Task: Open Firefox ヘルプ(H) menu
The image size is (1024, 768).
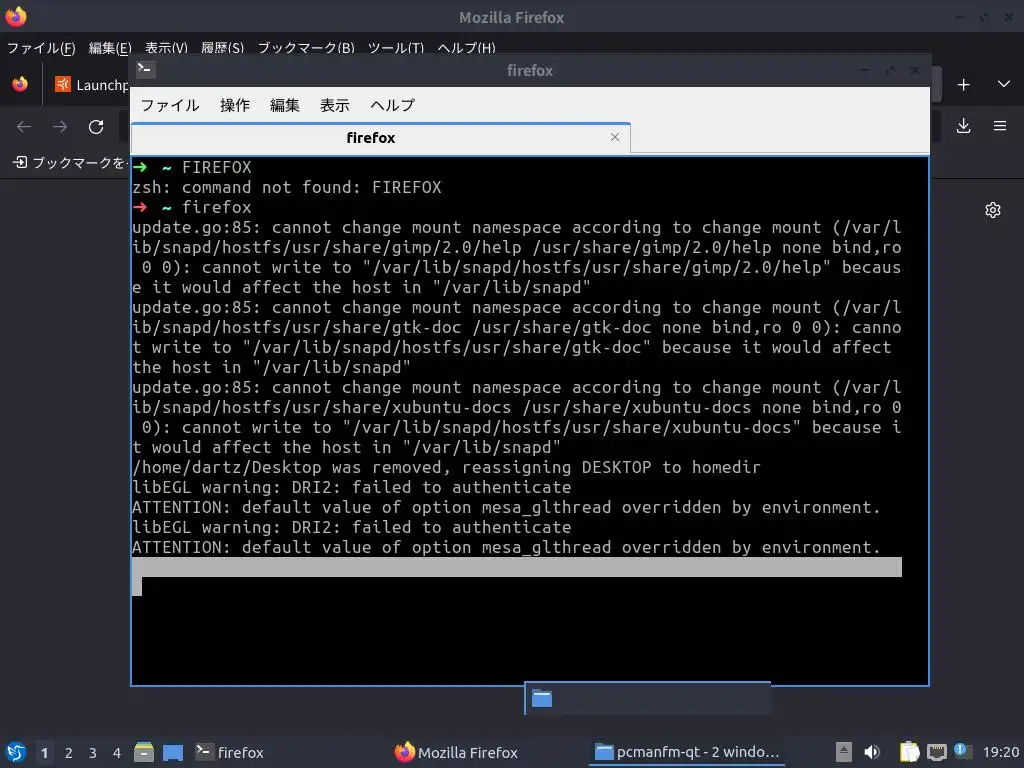Action: click(466, 48)
